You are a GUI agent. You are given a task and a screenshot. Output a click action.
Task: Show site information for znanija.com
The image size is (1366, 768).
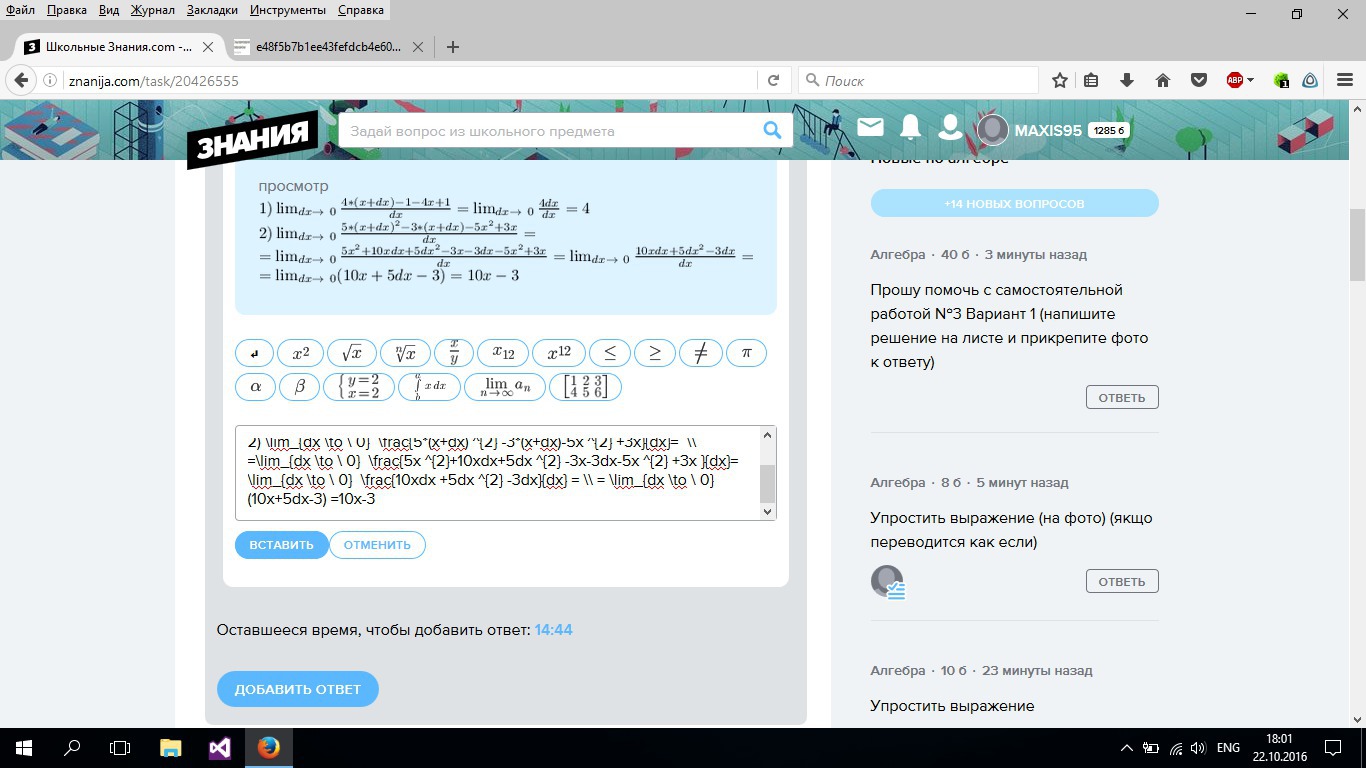coord(50,80)
